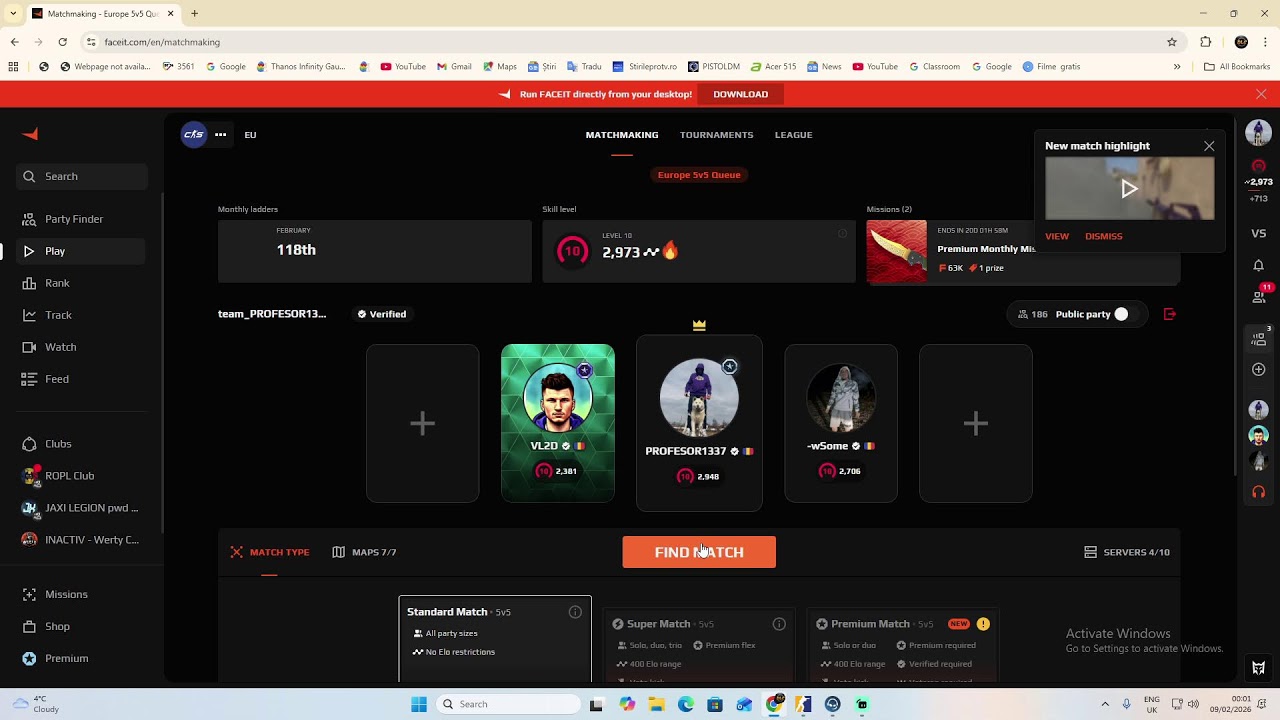
Task: Open Clubs from the sidebar
Action: 58,444
